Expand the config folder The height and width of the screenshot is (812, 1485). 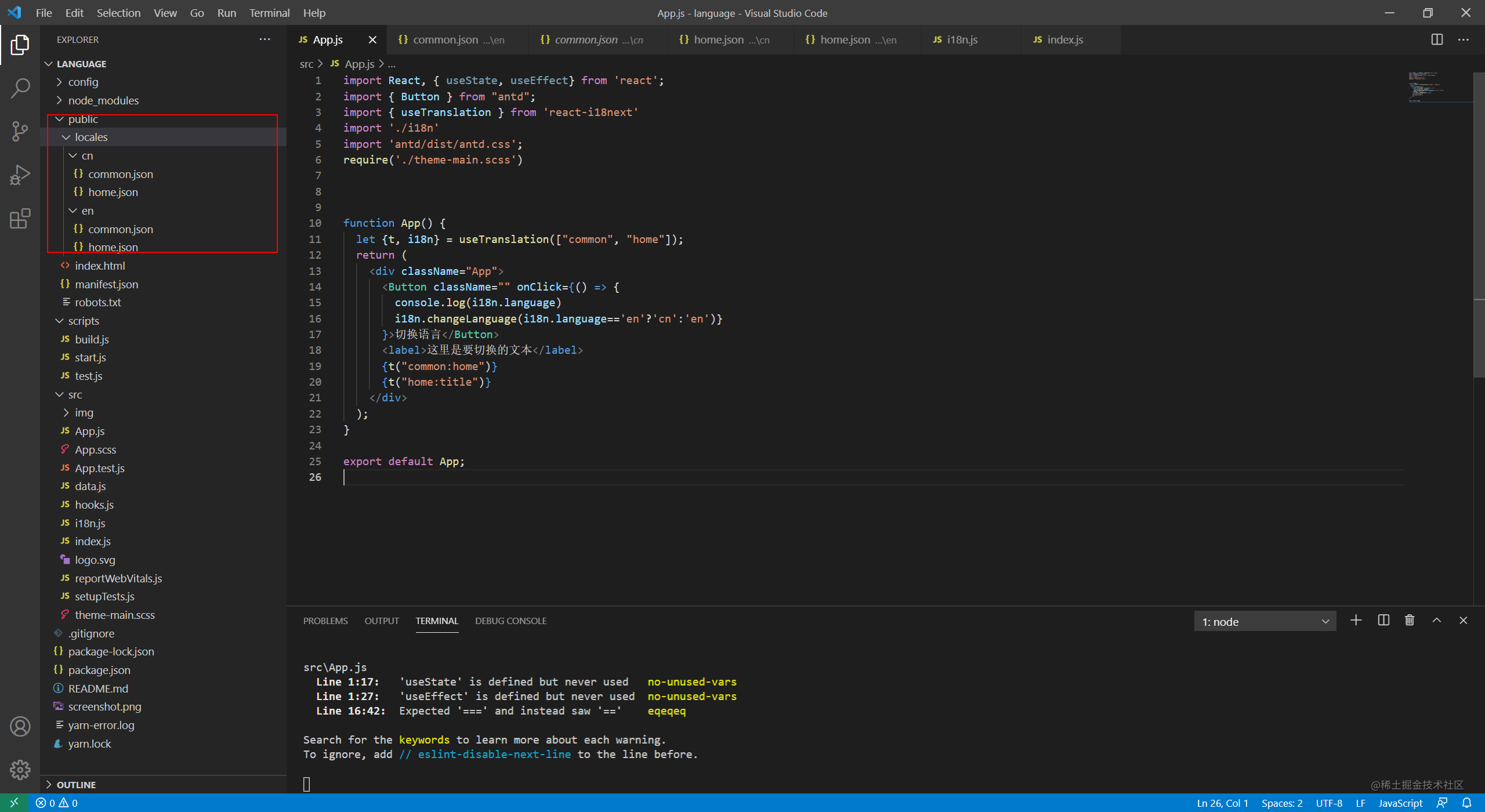83,82
